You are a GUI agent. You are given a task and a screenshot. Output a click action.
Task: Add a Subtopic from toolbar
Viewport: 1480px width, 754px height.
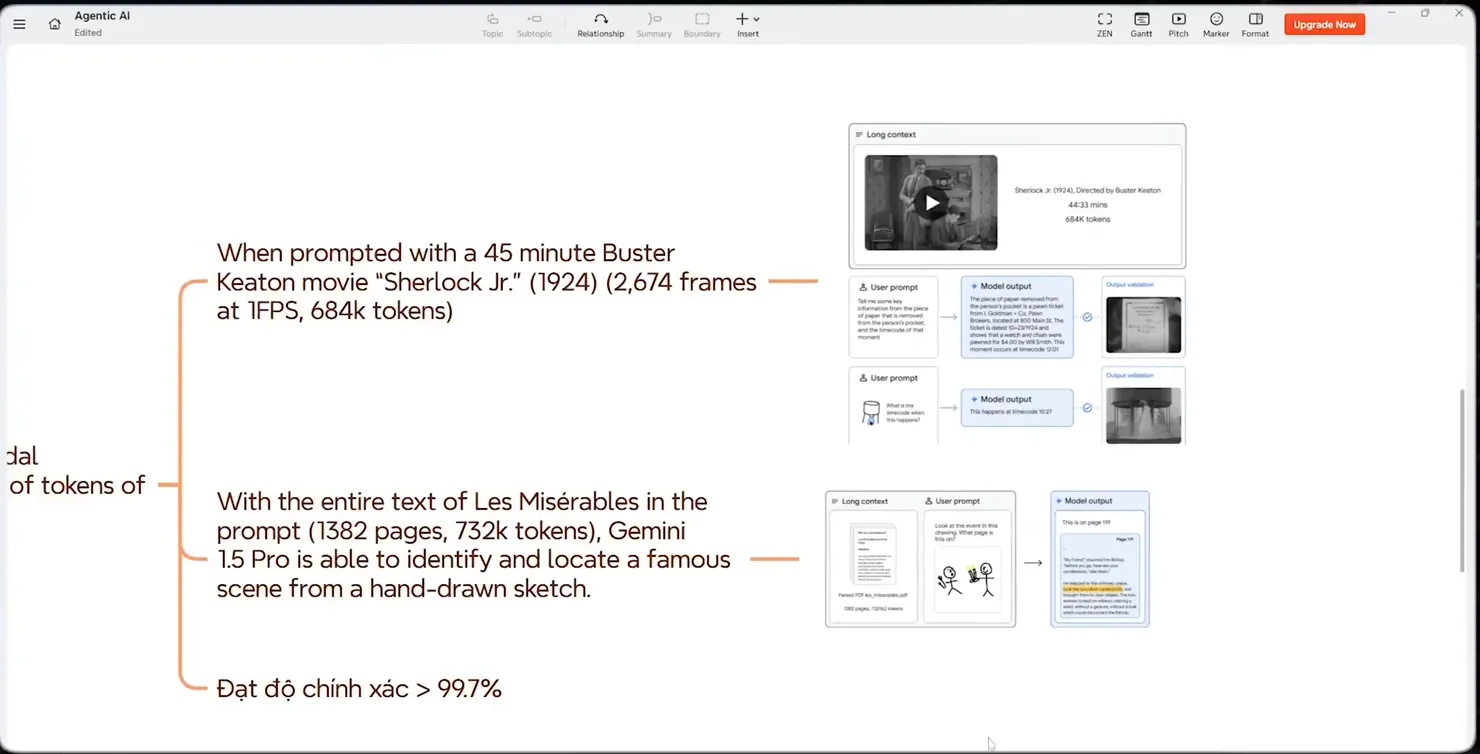[535, 25]
